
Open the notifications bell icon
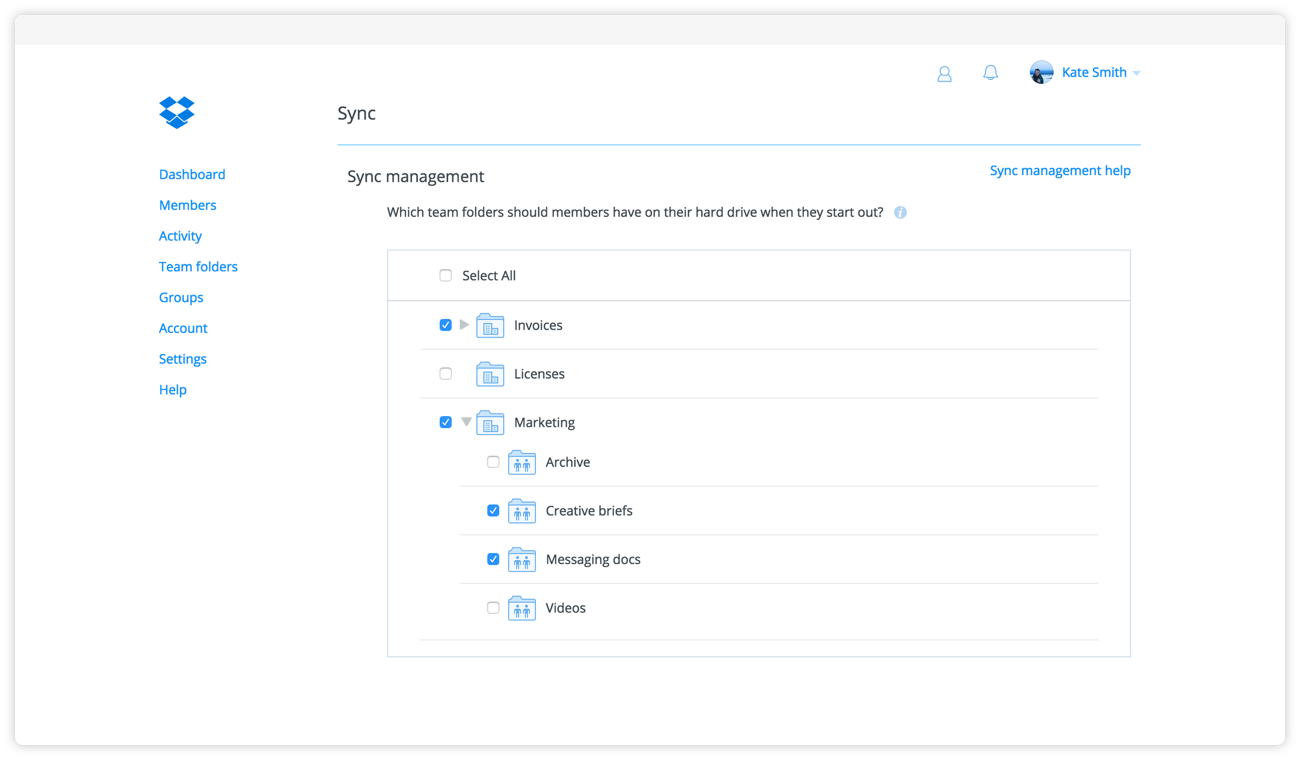tap(990, 73)
